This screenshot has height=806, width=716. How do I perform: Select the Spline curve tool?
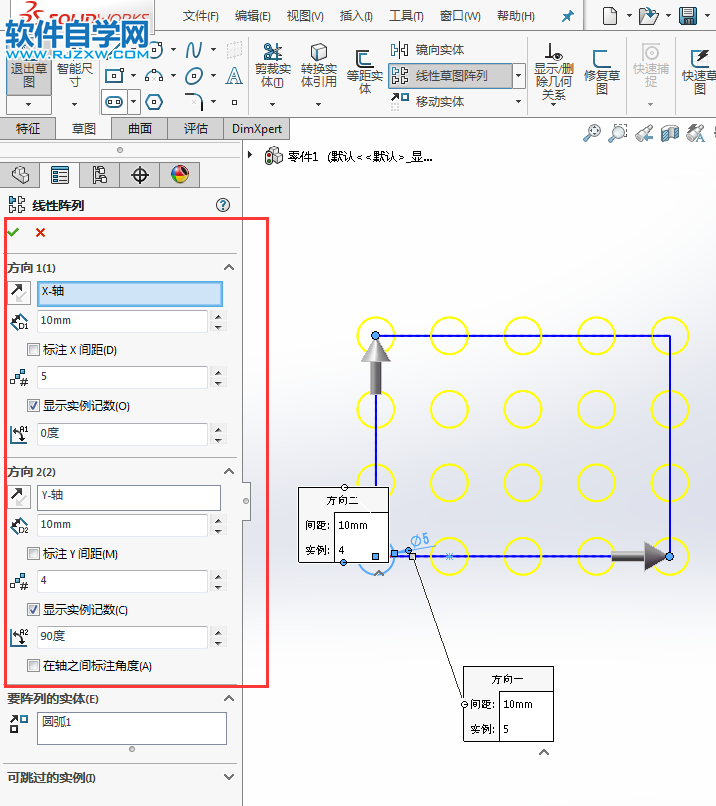point(194,50)
